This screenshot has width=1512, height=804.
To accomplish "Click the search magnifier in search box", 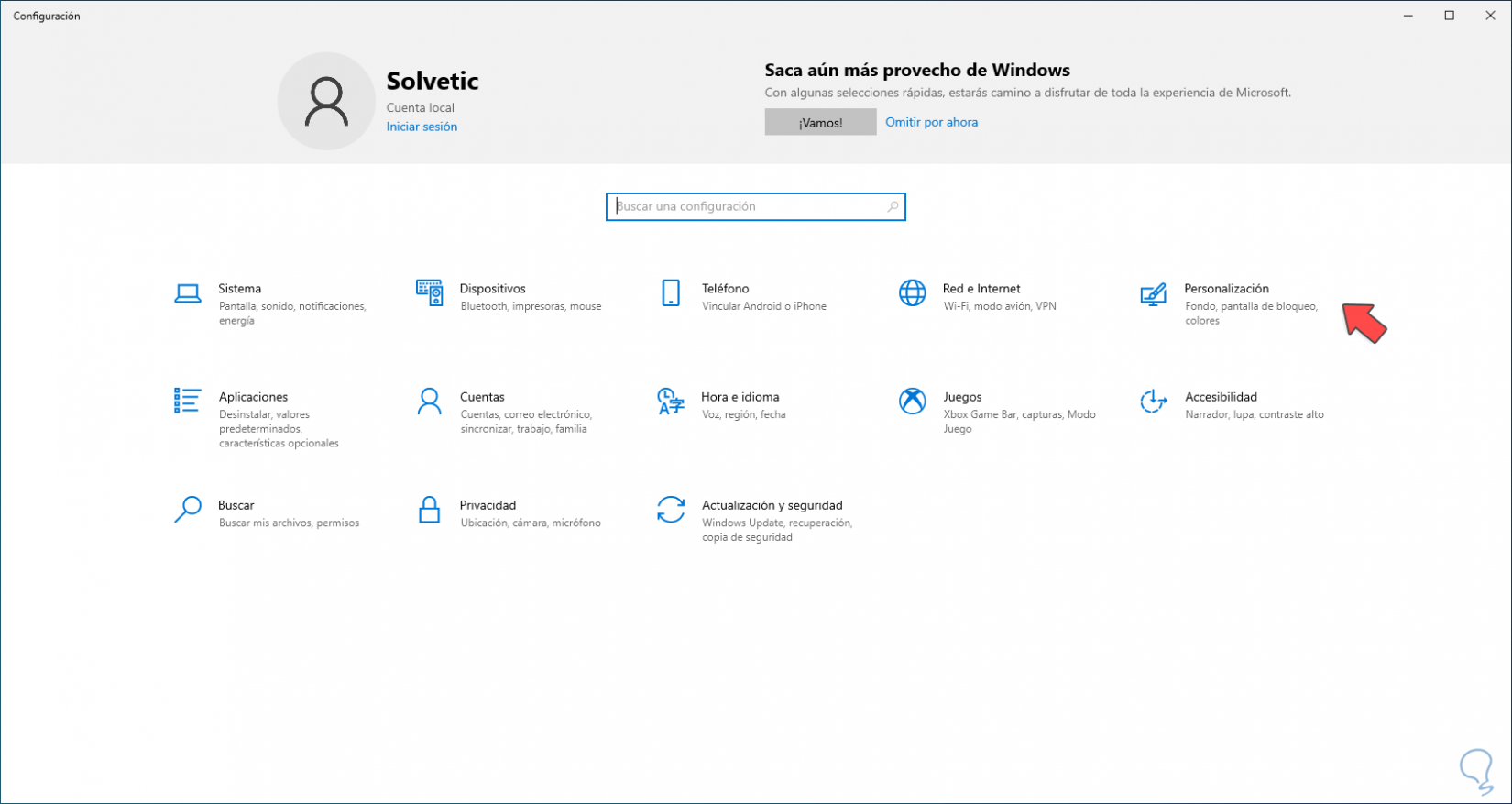I will [893, 207].
